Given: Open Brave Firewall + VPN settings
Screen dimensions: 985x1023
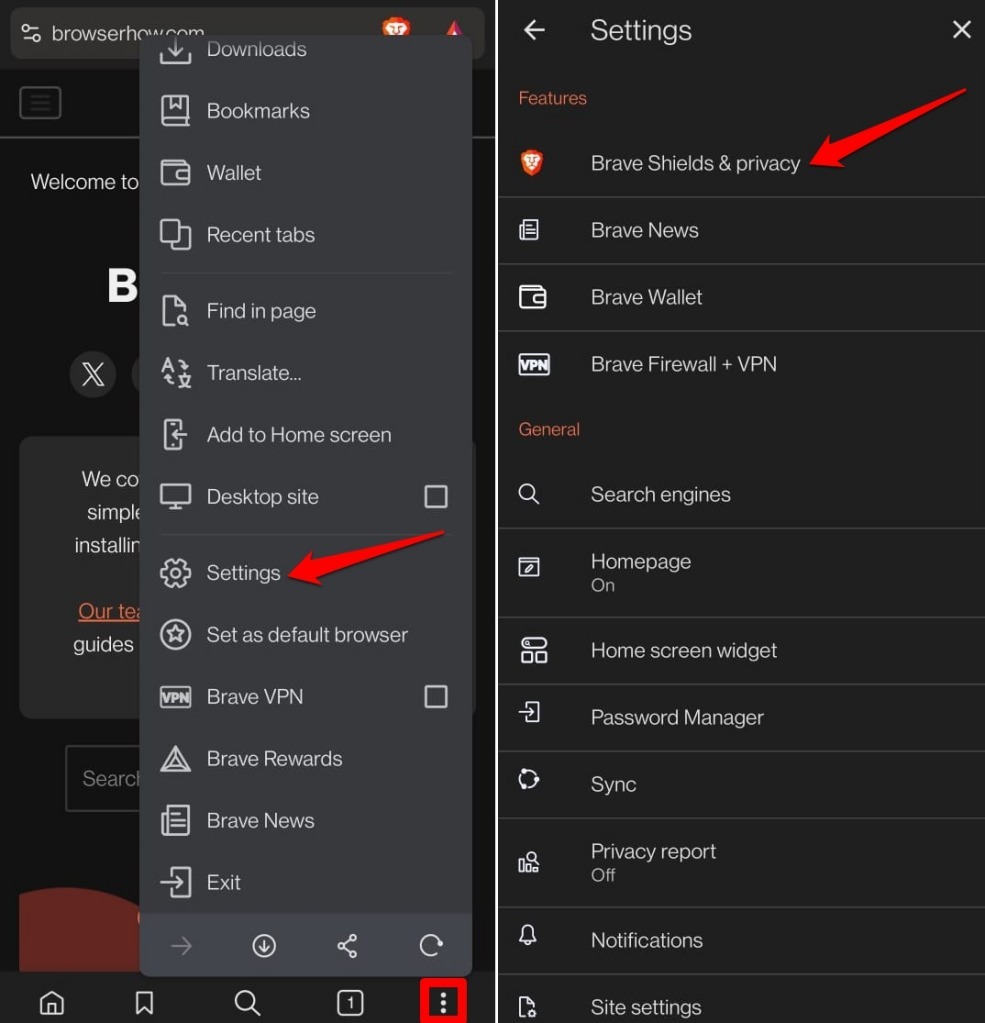Looking at the screenshot, I should pos(742,364).
